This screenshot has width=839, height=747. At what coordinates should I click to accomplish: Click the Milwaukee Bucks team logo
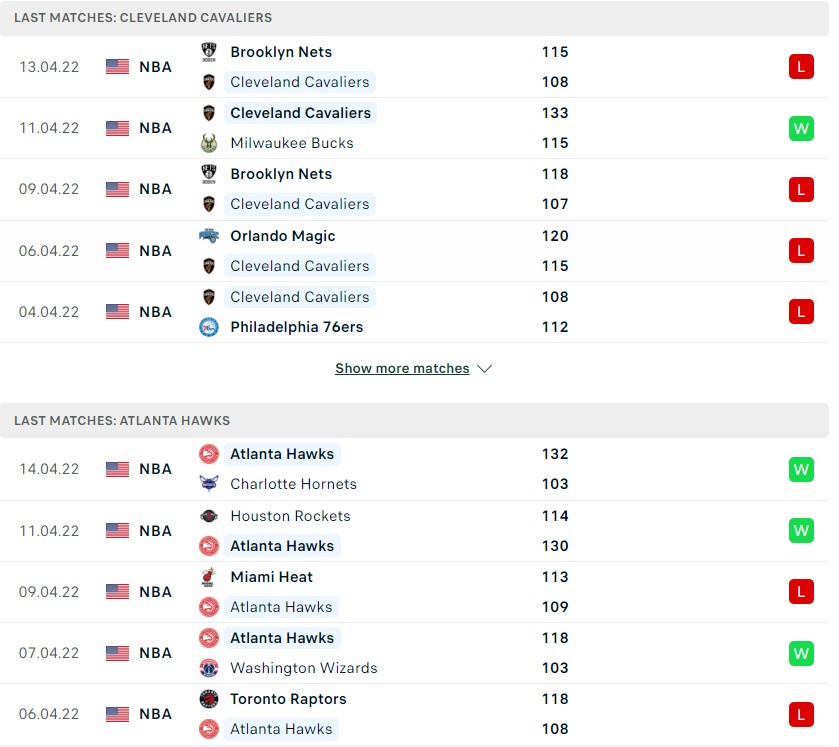pyautogui.click(x=208, y=143)
